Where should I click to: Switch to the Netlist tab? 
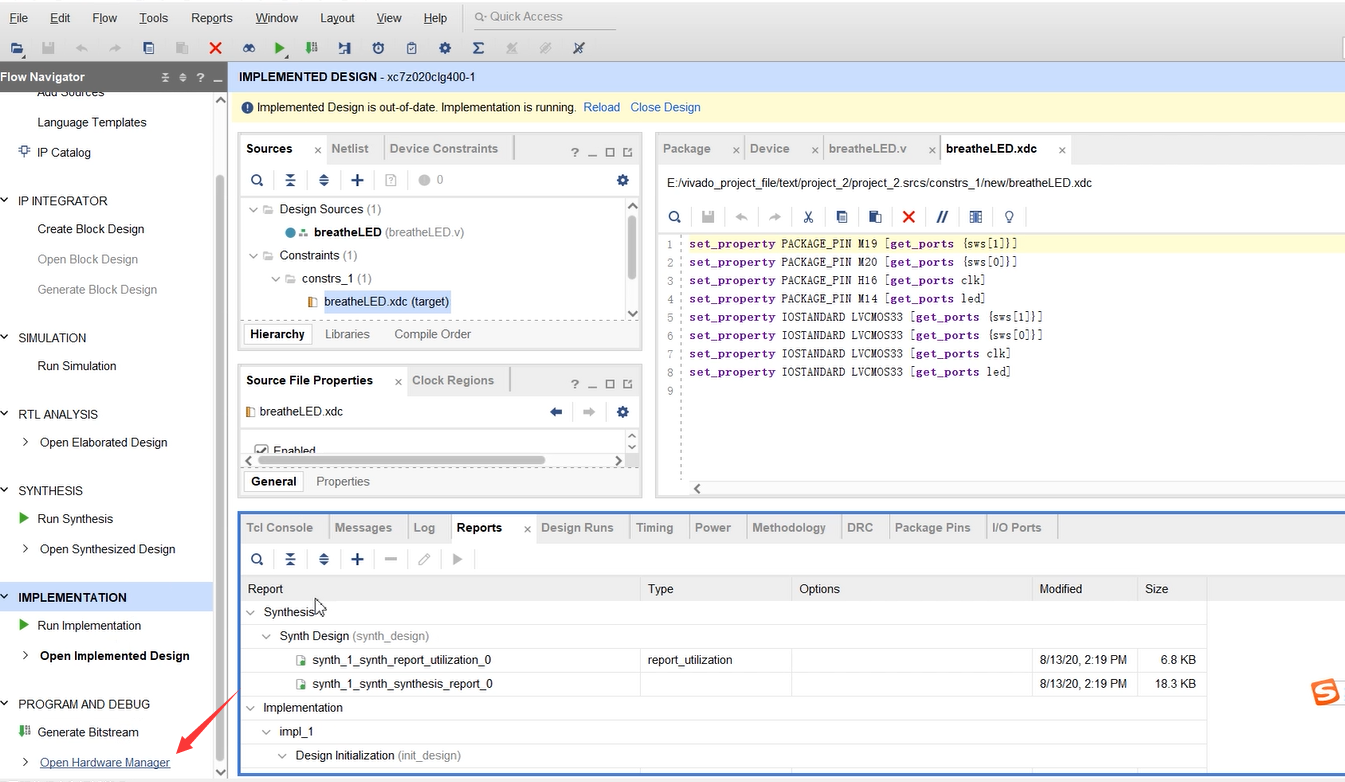350,148
